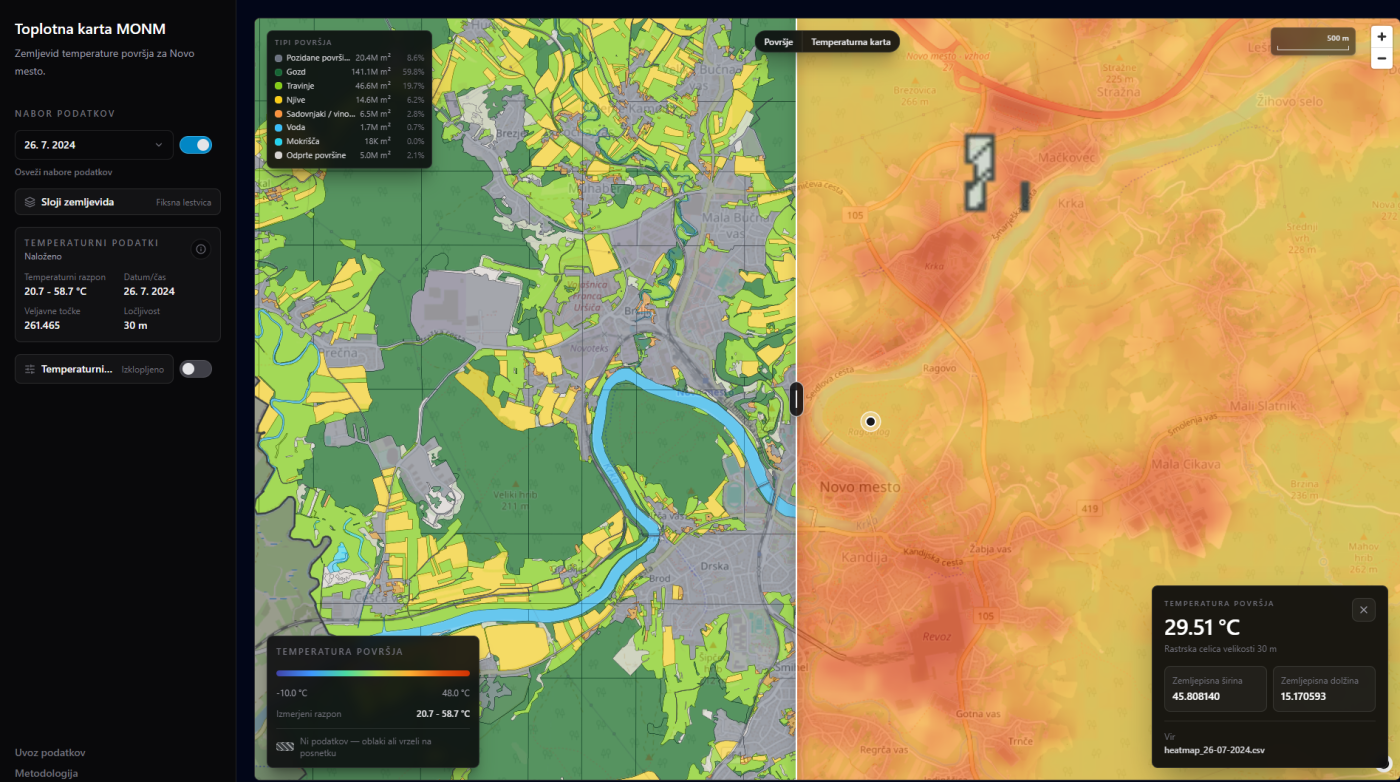Click the map comparison split handle
The image size is (1400, 782).
click(796, 399)
